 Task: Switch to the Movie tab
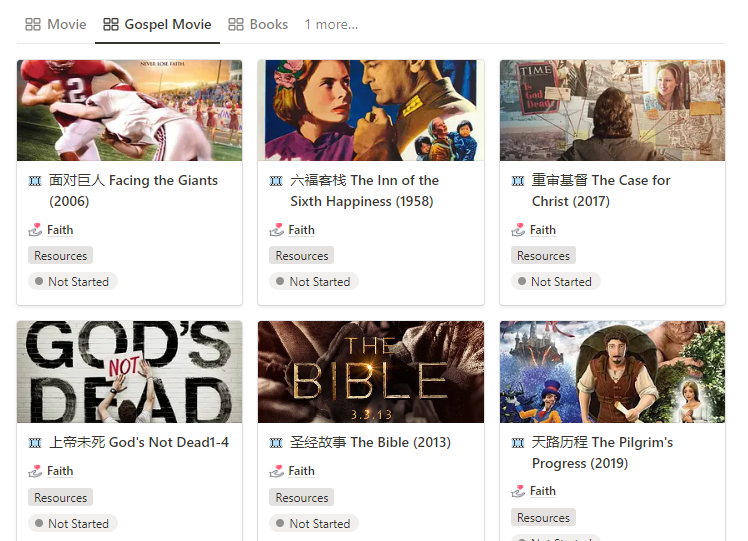(x=56, y=24)
